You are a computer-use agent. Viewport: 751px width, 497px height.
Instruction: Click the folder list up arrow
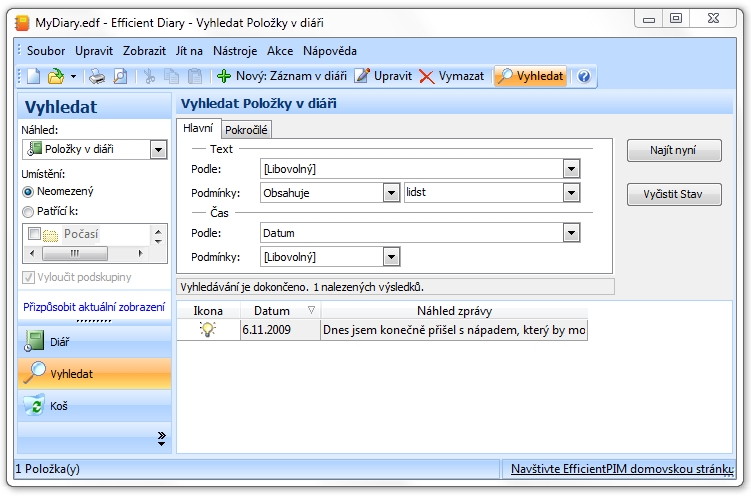tap(159, 232)
